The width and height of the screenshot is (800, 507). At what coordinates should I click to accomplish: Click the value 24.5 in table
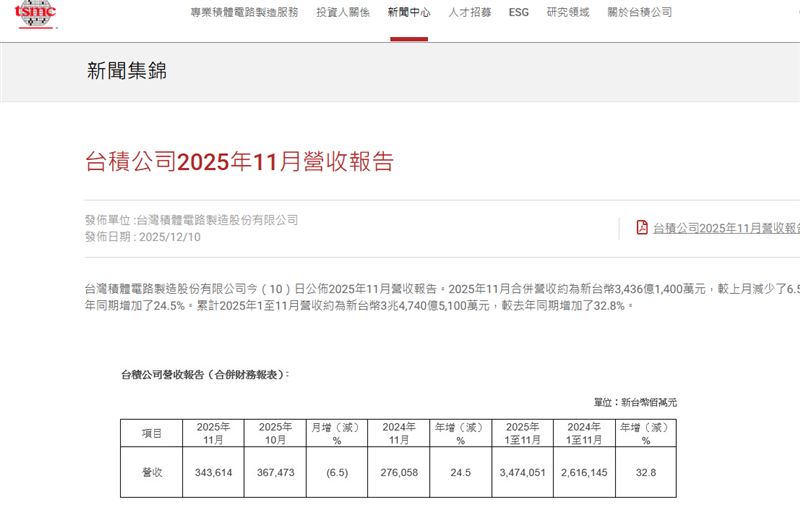pyautogui.click(x=460, y=472)
